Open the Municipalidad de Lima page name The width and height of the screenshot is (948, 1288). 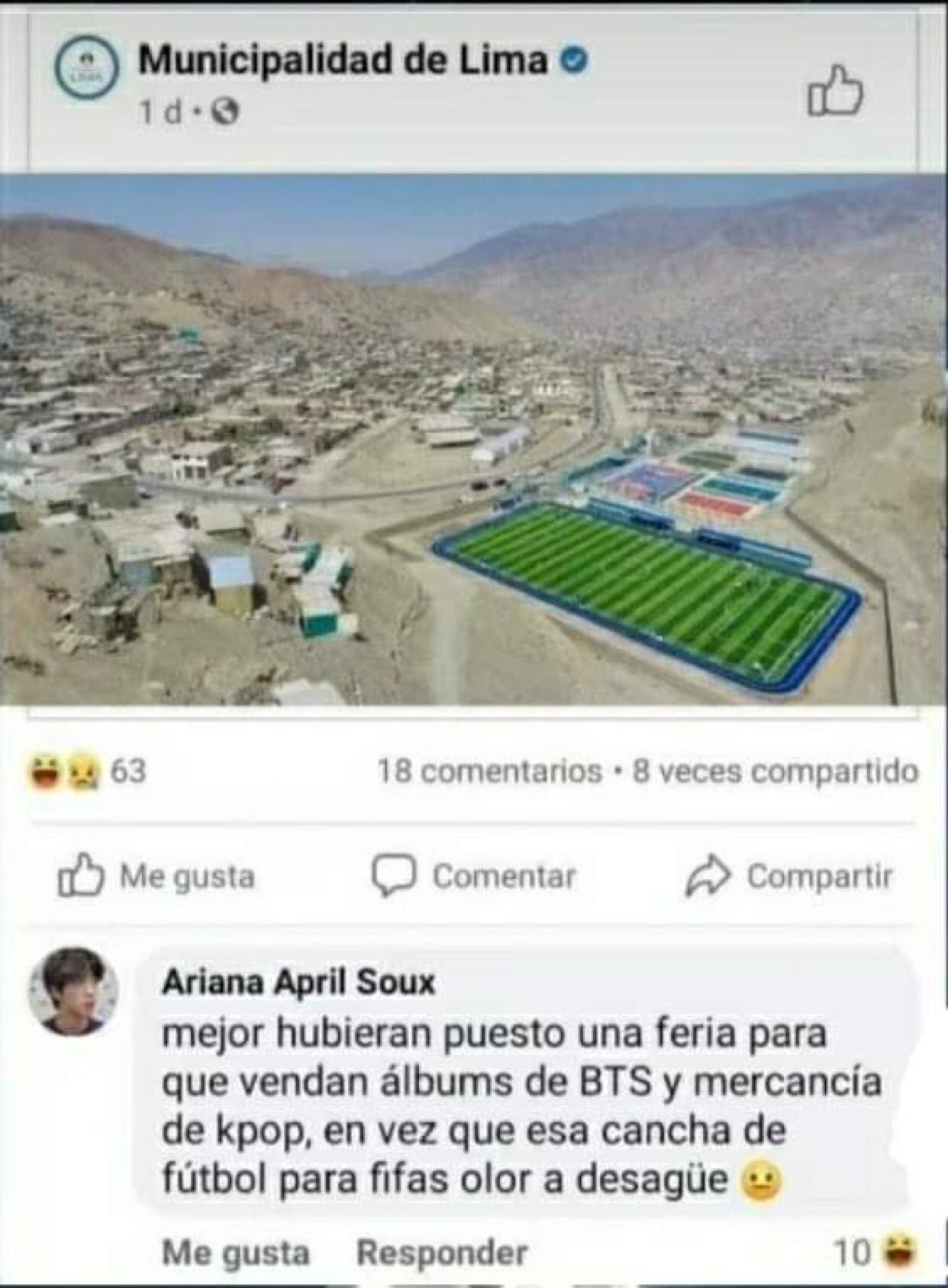click(343, 60)
